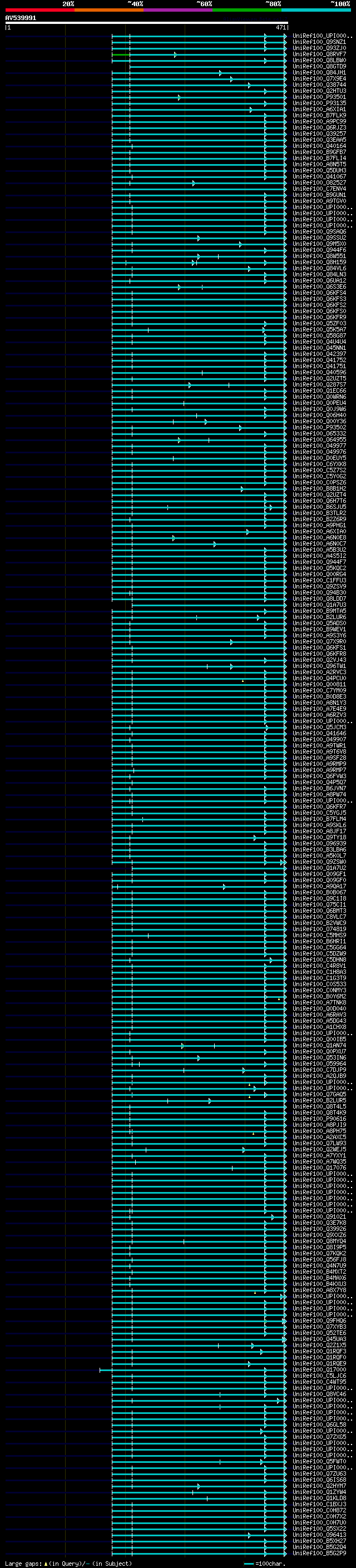Open UniRef100_Q6FVW3 subject label
Image resolution: width=356 pixels, height=1568 pixels.
[x=319, y=776]
